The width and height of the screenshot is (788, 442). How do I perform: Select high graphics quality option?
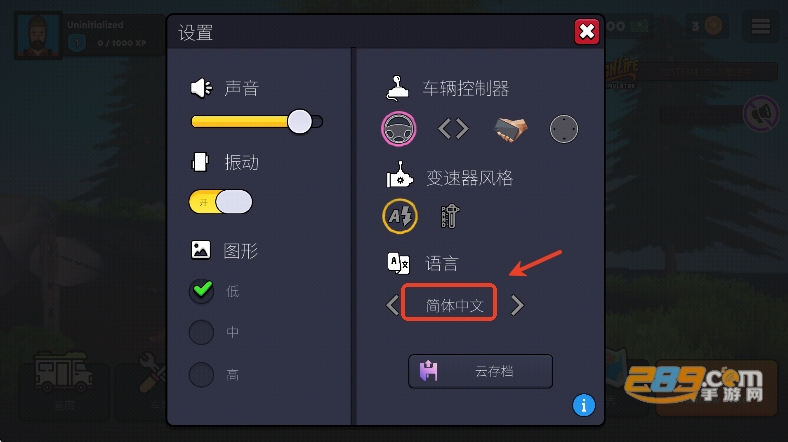coord(202,375)
